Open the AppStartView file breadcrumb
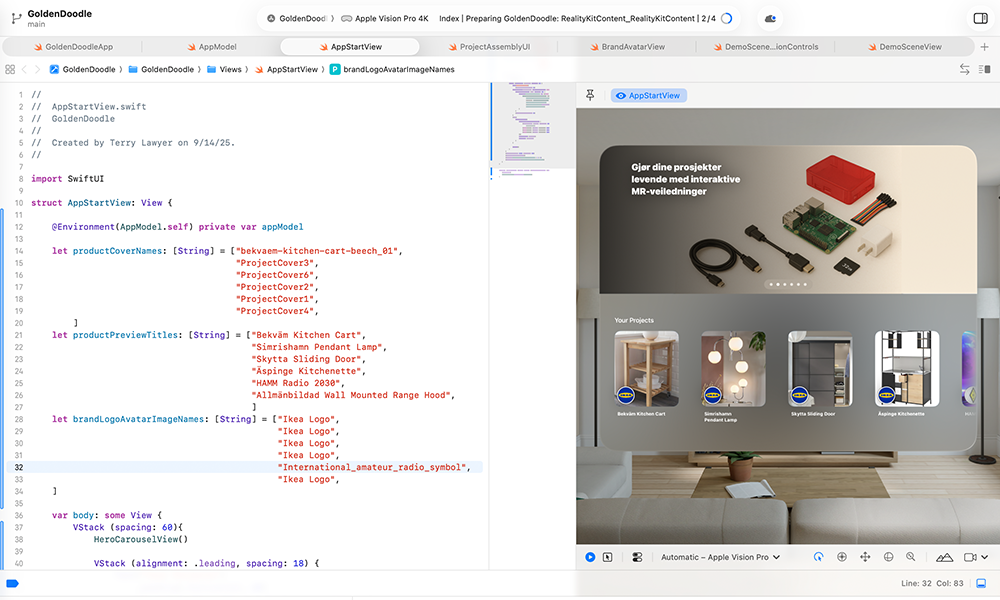 (286, 70)
